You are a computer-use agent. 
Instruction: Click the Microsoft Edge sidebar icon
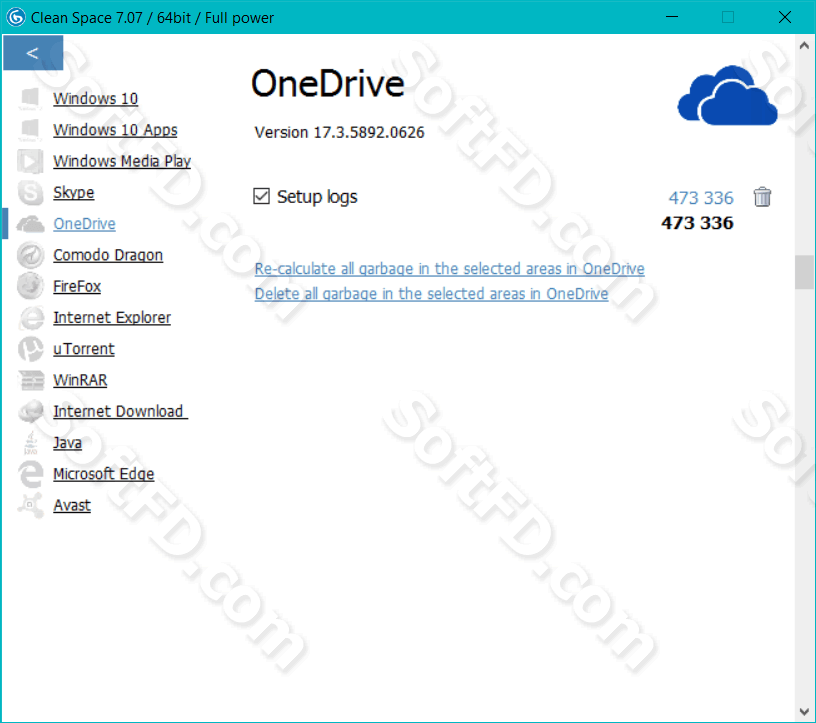coord(30,474)
